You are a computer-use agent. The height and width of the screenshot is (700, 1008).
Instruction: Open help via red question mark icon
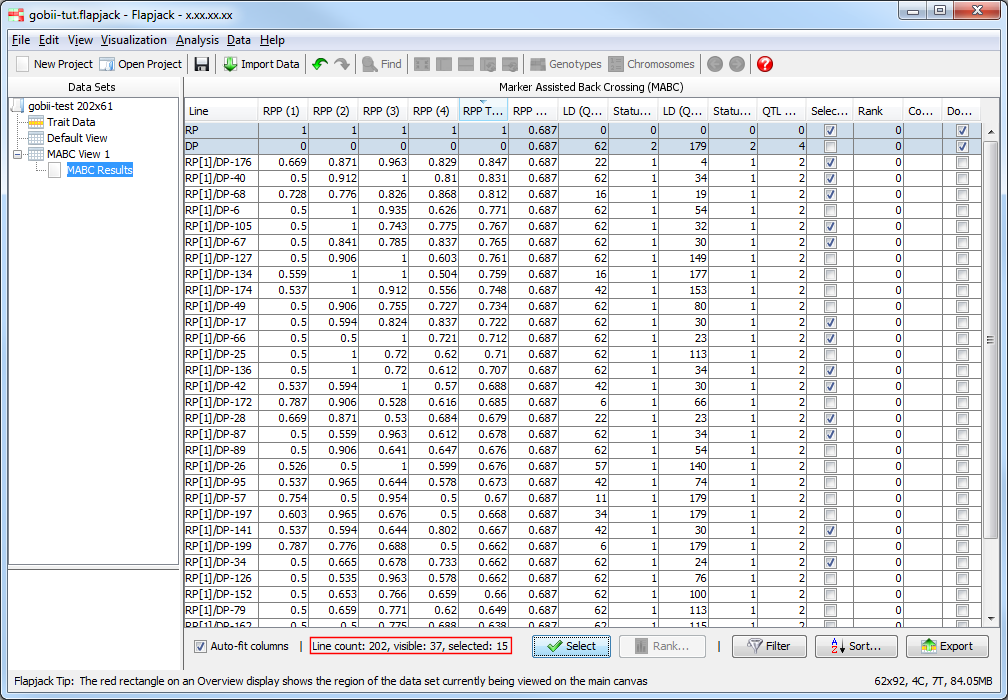coord(765,64)
